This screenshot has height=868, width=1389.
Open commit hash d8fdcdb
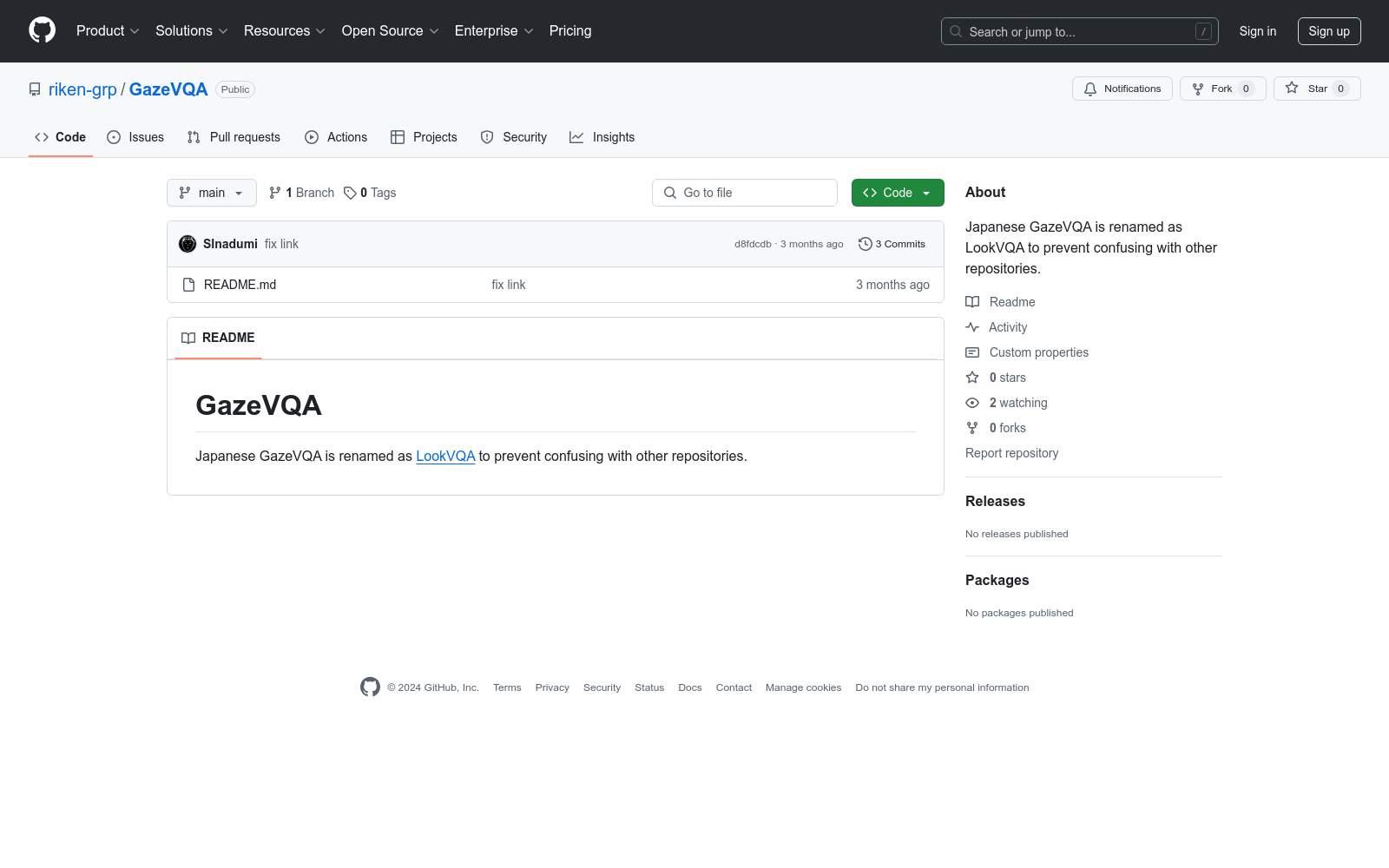click(x=753, y=244)
